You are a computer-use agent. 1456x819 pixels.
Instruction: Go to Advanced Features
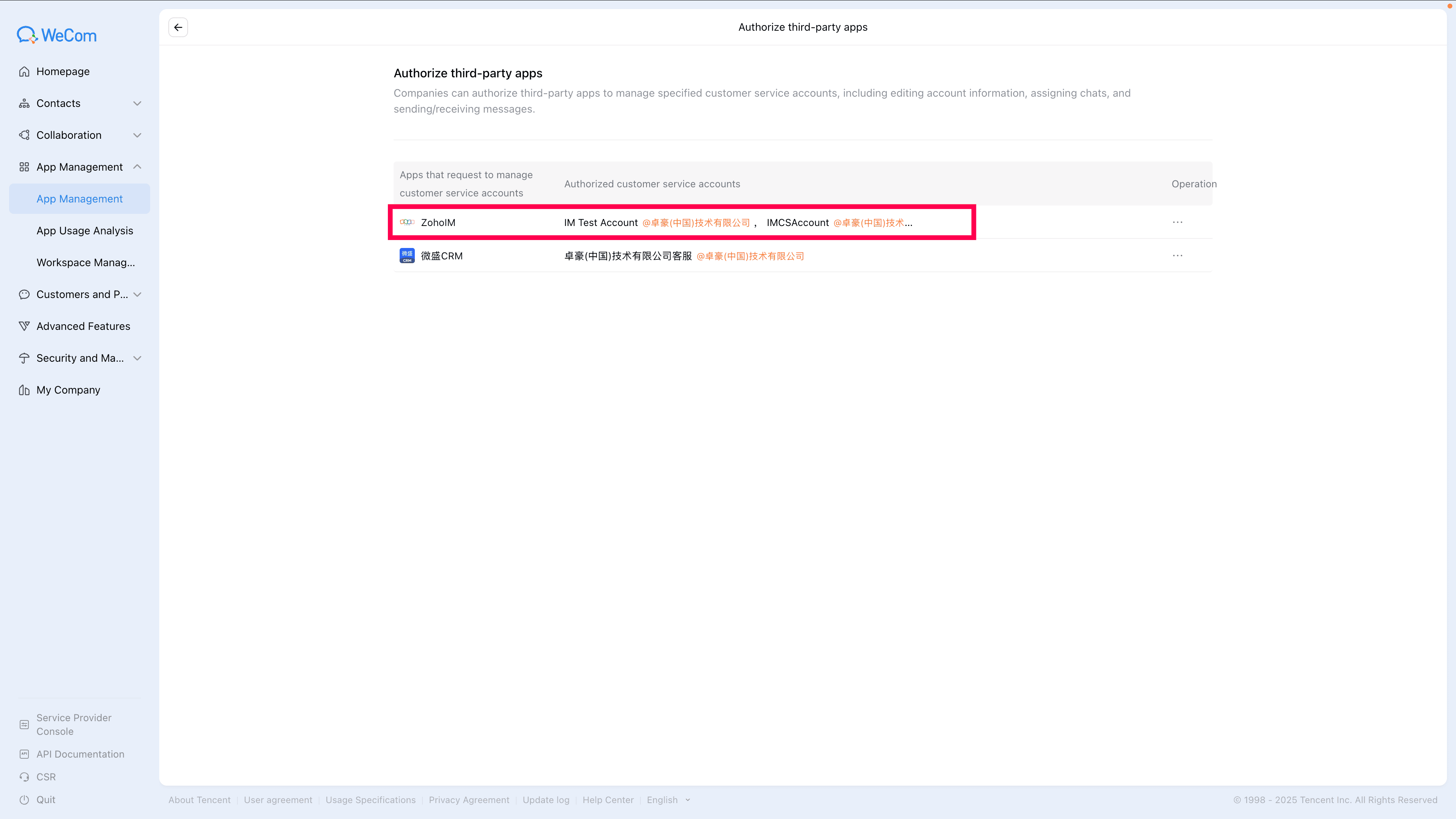(x=83, y=326)
